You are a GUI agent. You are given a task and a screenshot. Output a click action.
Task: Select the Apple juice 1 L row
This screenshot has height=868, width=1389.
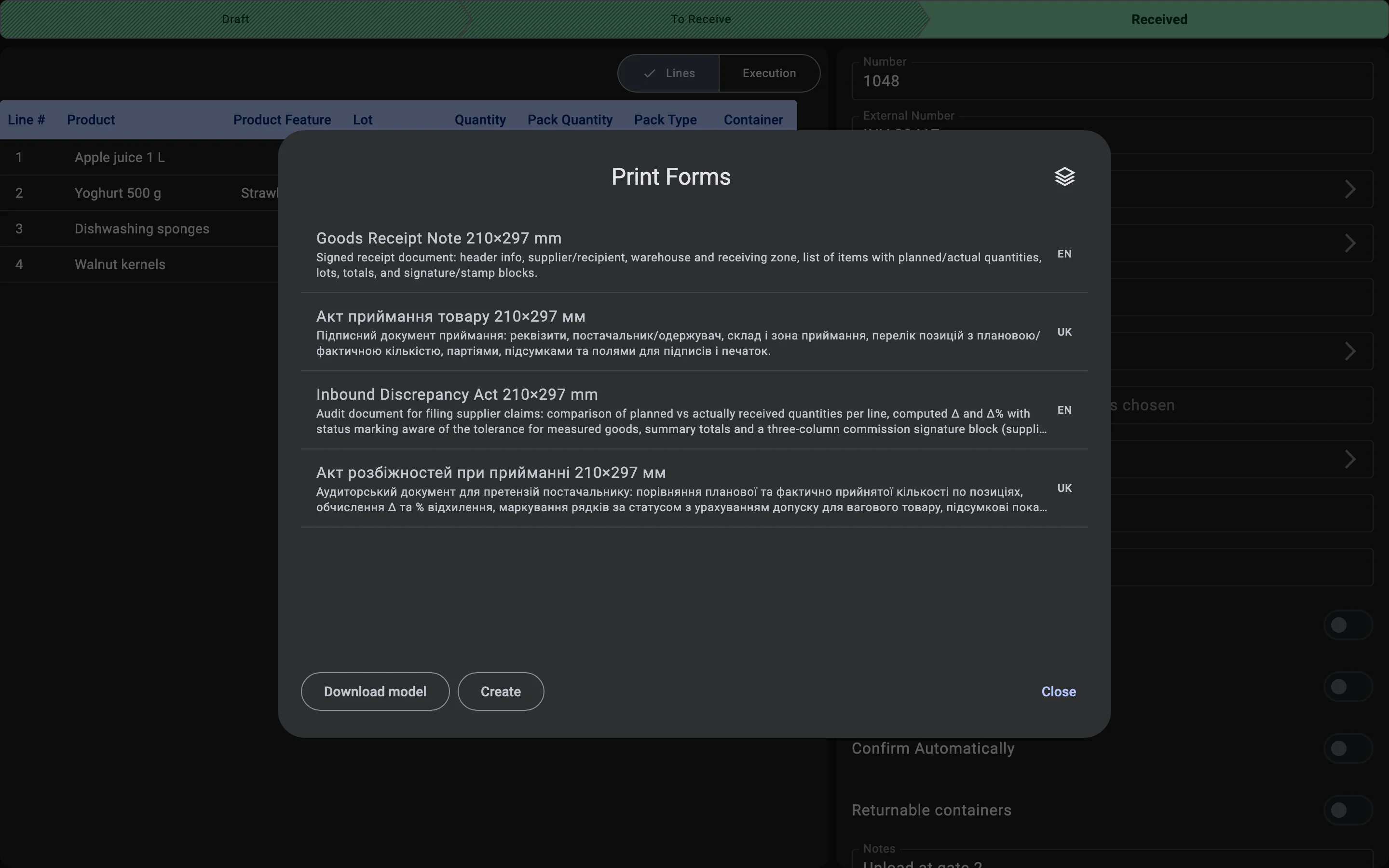tap(139, 157)
